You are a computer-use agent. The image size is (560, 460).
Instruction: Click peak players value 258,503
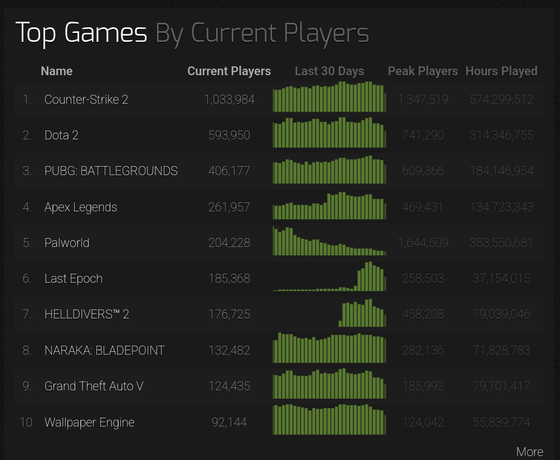pos(423,279)
